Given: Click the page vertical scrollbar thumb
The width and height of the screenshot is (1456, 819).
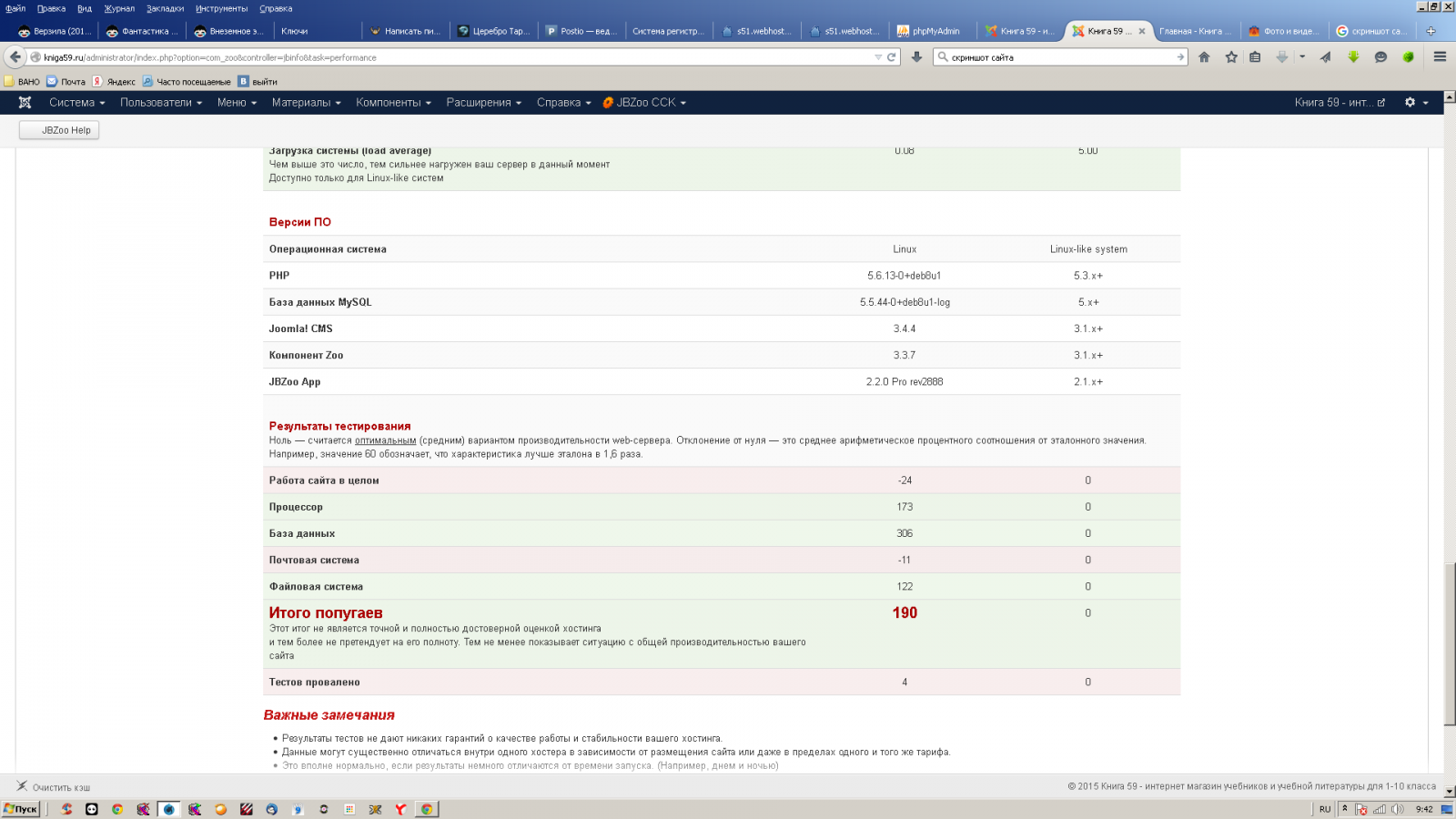Looking at the screenshot, I should 1450,644.
